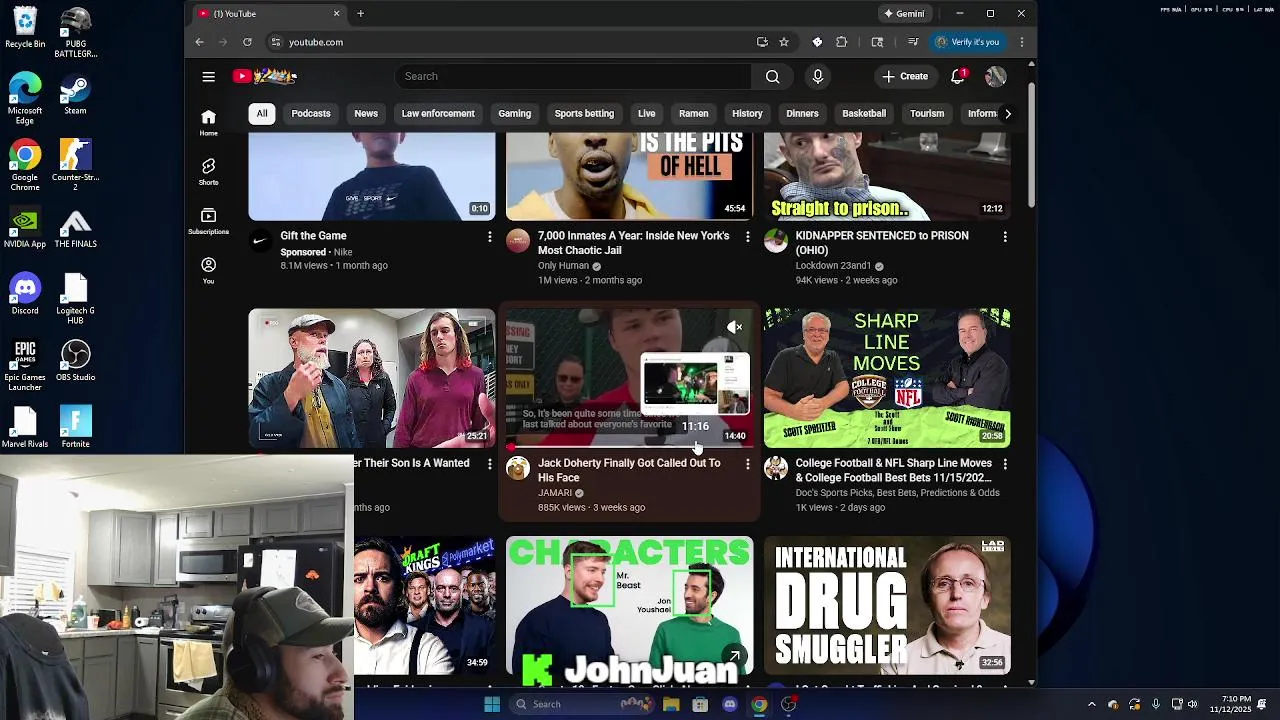Click install app icon in address bar

tap(762, 42)
